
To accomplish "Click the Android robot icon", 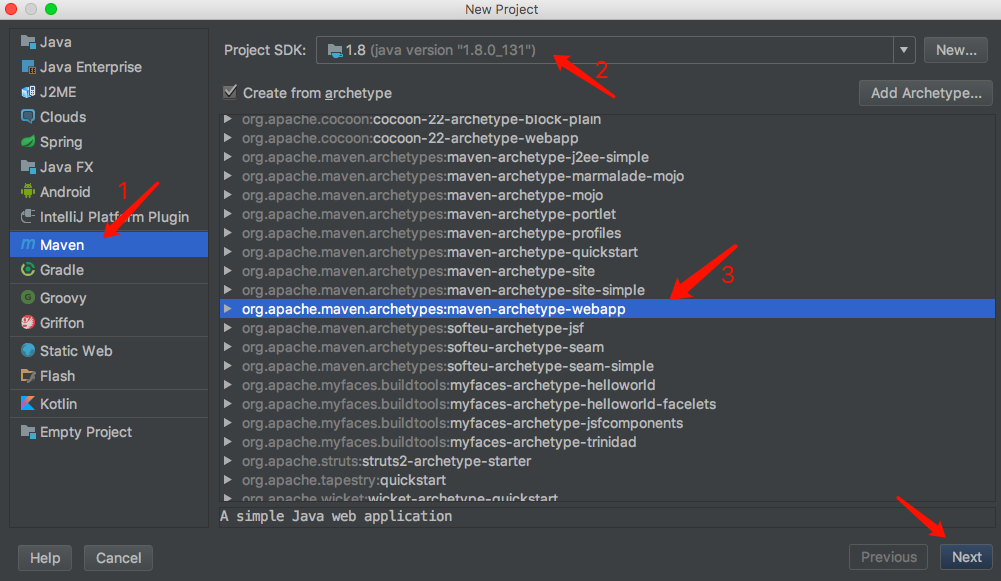I will pyautogui.click(x=28, y=192).
